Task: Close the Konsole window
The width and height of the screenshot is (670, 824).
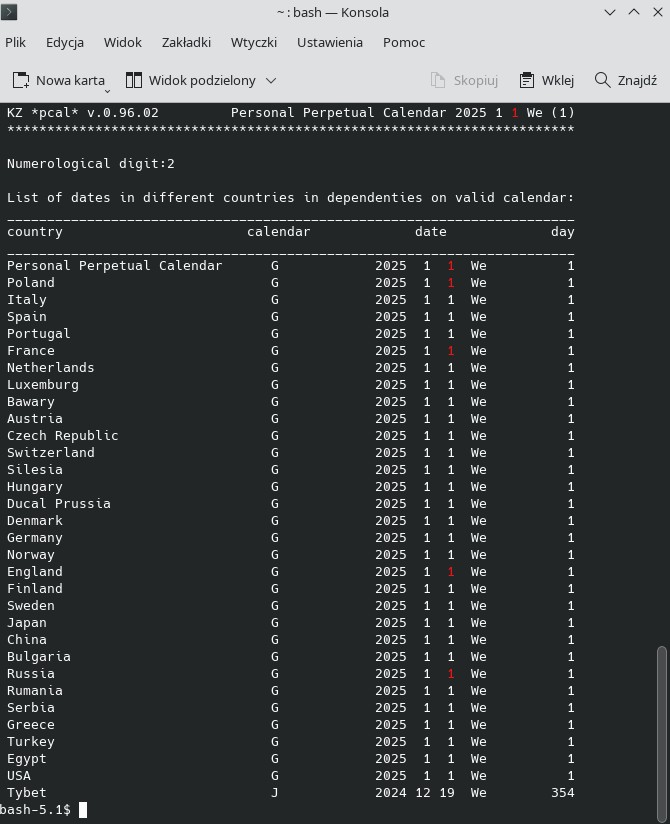Action: pyautogui.click(x=655, y=12)
